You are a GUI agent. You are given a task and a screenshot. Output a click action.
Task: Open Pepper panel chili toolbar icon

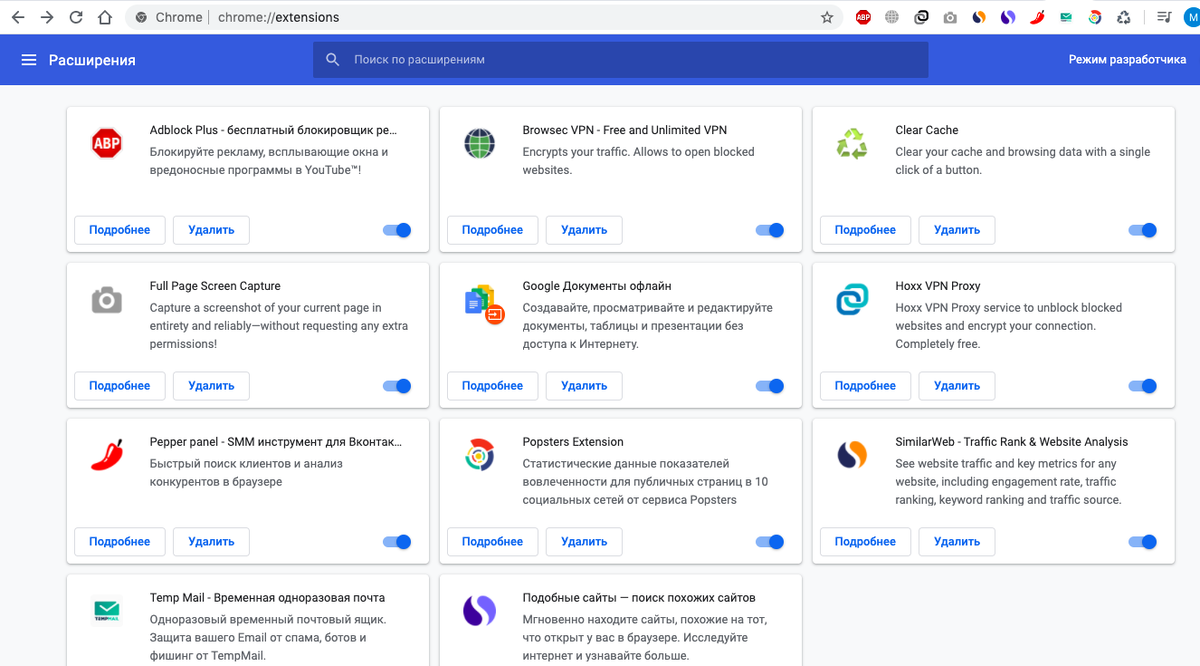(x=1037, y=17)
